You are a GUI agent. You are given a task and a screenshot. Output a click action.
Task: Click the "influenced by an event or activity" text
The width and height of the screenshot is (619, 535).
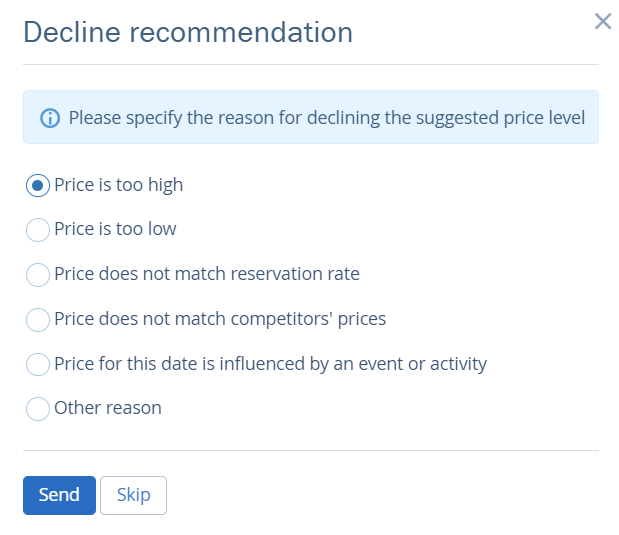[270, 364]
